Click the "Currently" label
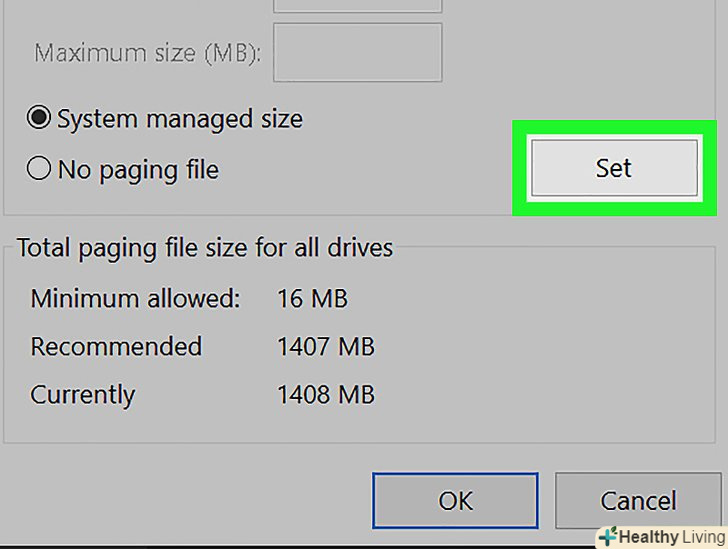This screenshot has width=728, height=549. tap(82, 394)
